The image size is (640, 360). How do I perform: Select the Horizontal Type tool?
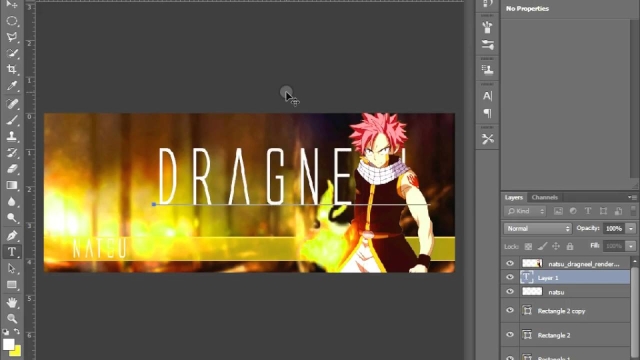pyautogui.click(x=12, y=252)
